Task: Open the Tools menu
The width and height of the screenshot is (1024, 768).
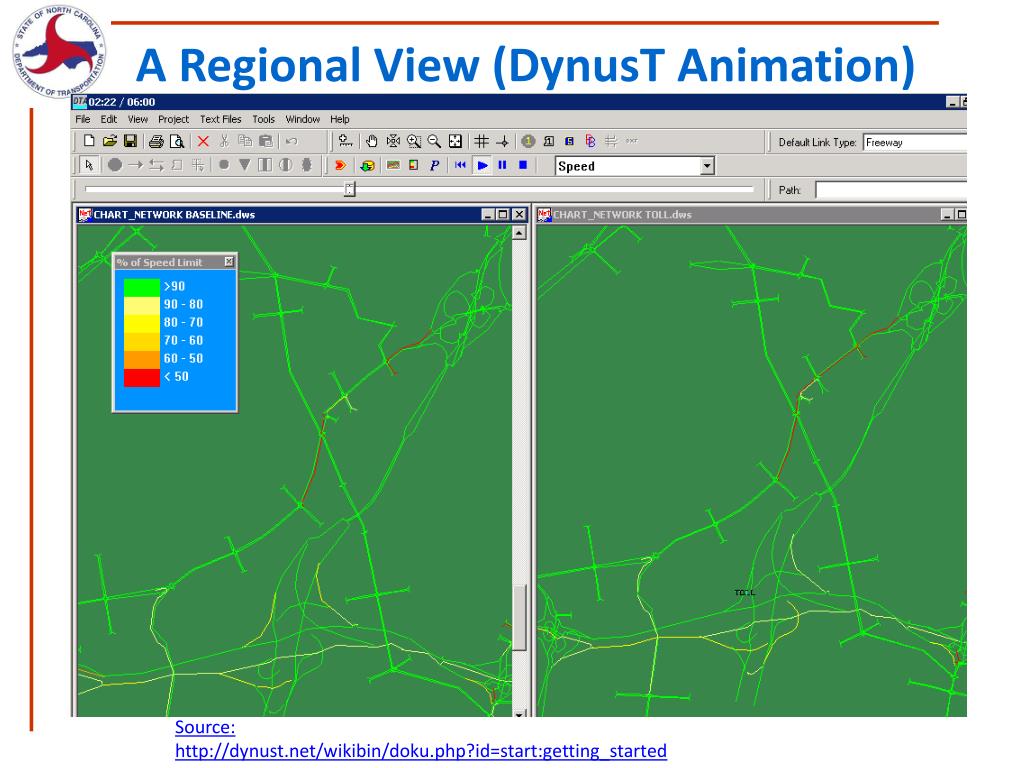Action: pyautogui.click(x=263, y=119)
